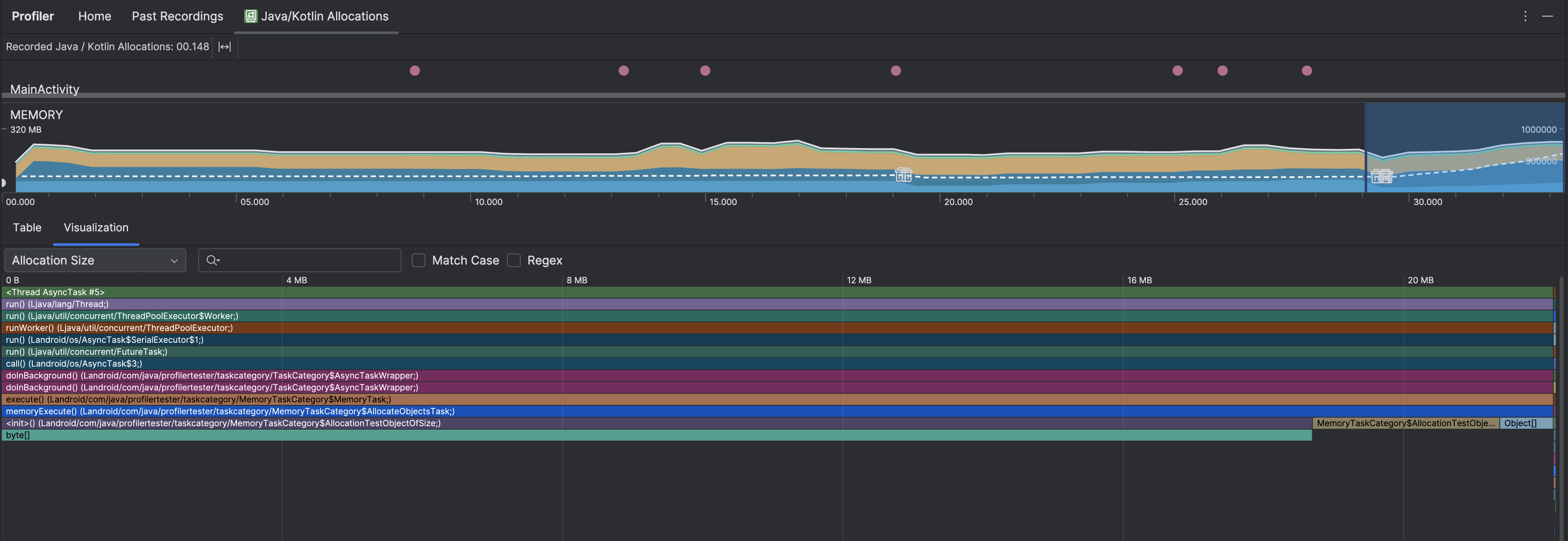Click the Java/Kotlin Allocations tab icon
The image size is (1568, 541).
pyautogui.click(x=251, y=17)
